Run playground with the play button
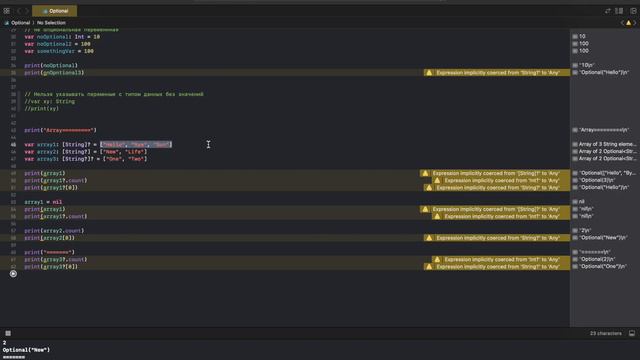640x360 pixels. (13, 274)
